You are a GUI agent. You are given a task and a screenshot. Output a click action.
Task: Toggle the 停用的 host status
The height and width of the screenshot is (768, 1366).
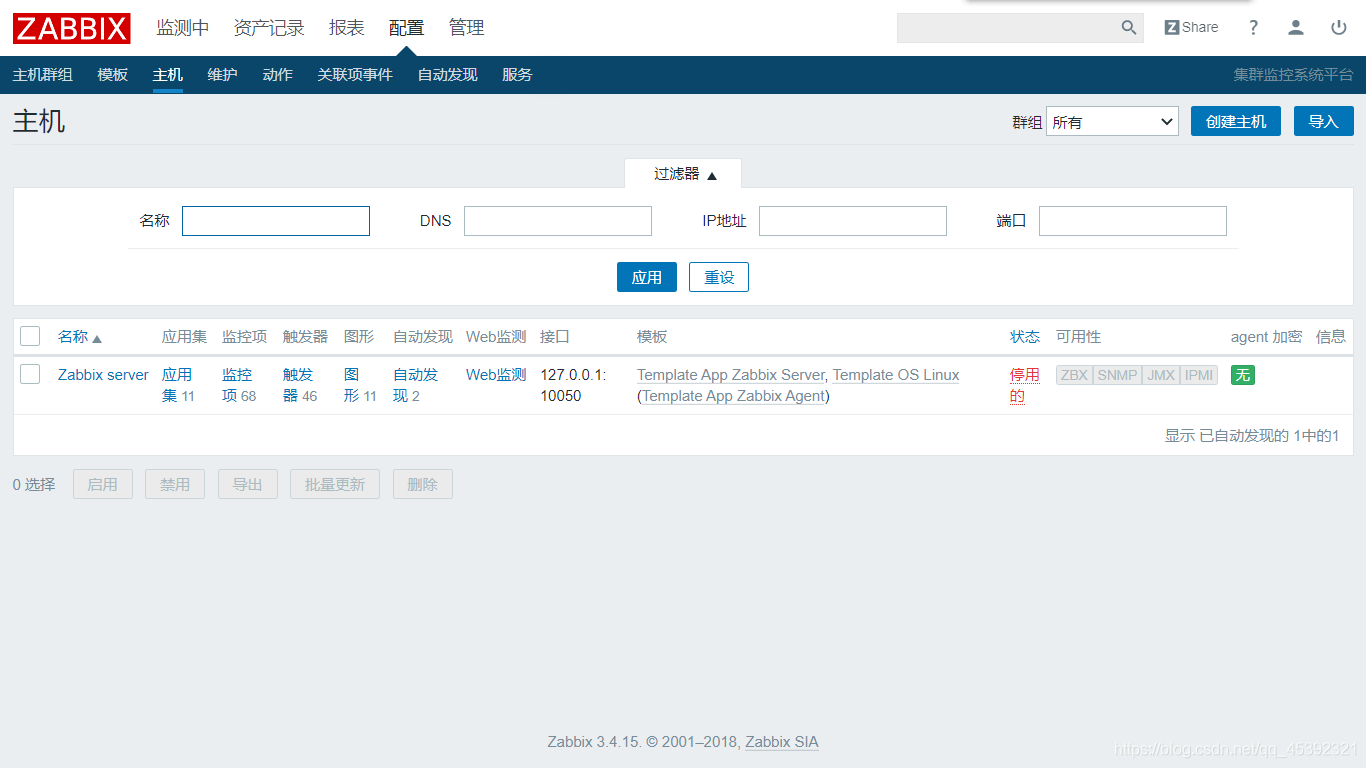click(x=1025, y=385)
